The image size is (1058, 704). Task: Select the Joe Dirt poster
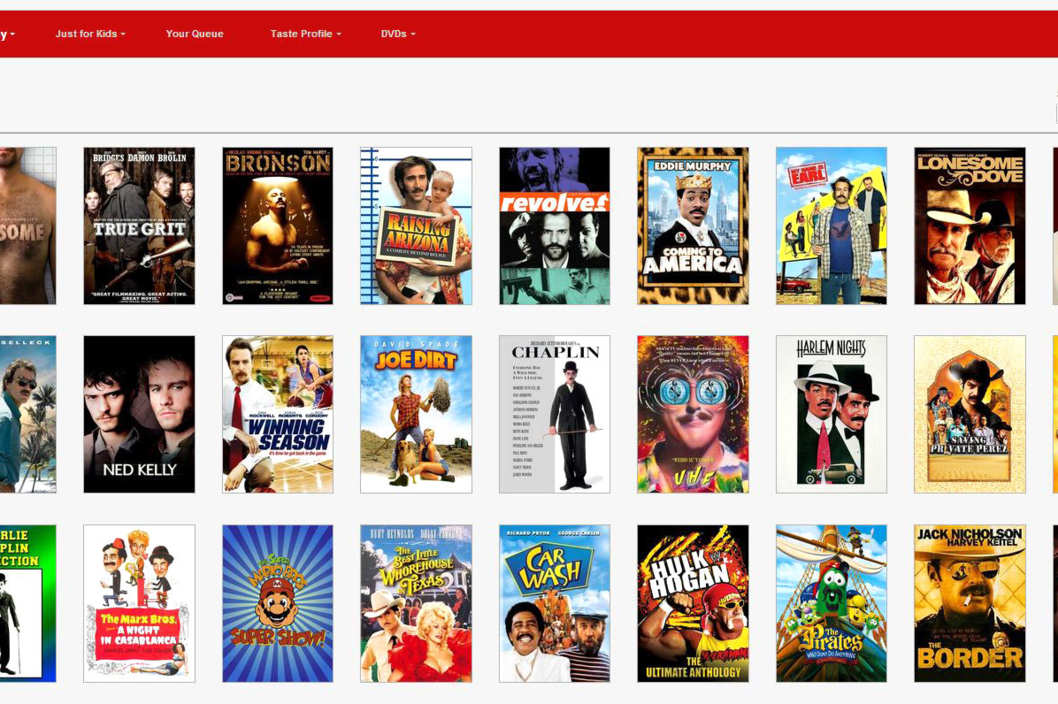[x=416, y=414]
